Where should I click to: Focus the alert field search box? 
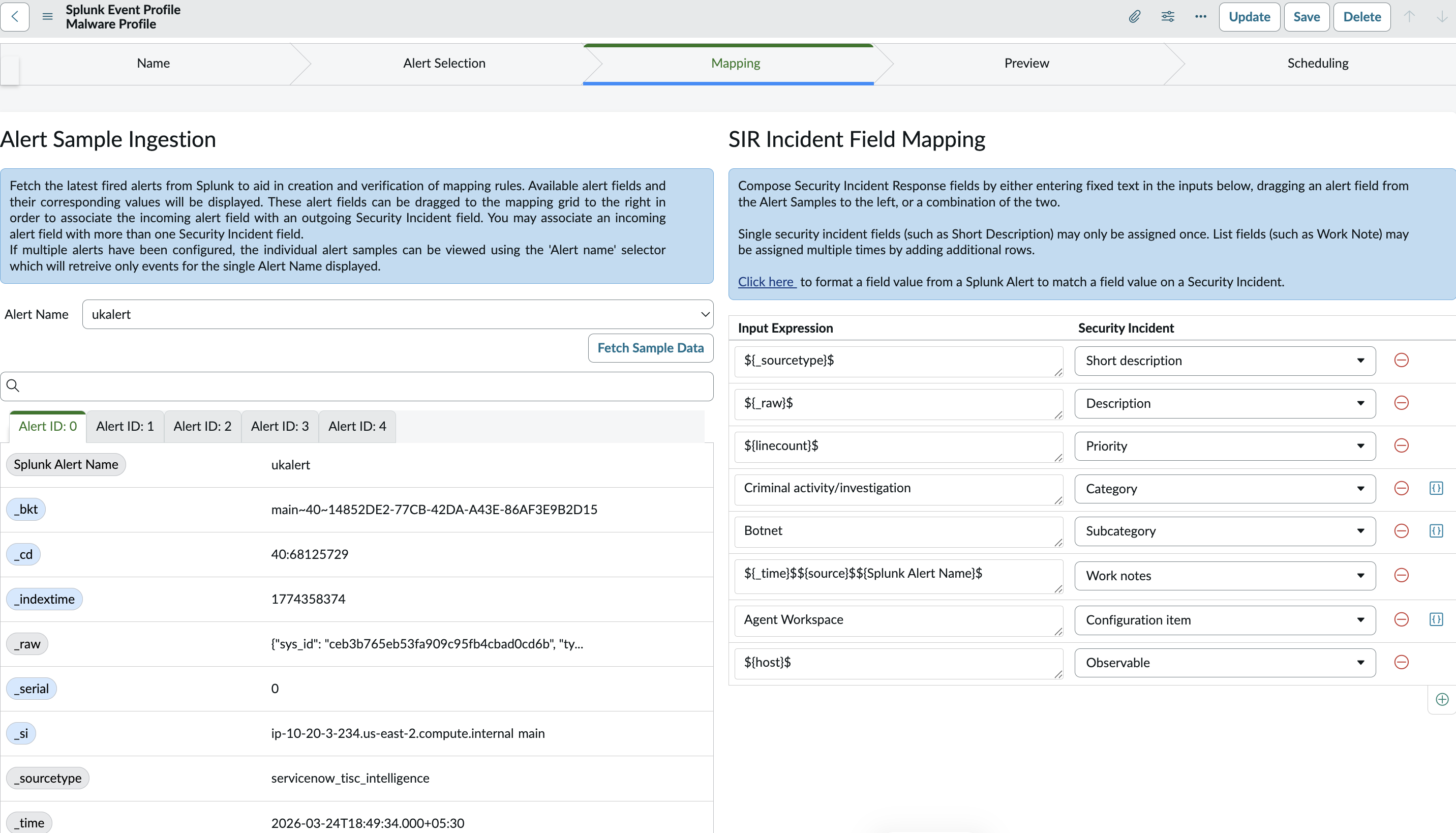pyautogui.click(x=357, y=386)
